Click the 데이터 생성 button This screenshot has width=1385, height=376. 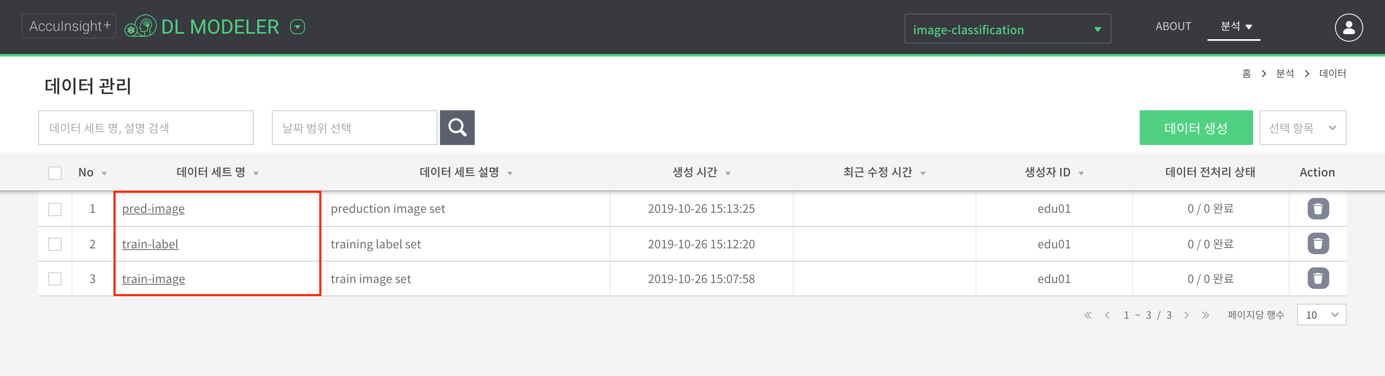pos(1196,128)
